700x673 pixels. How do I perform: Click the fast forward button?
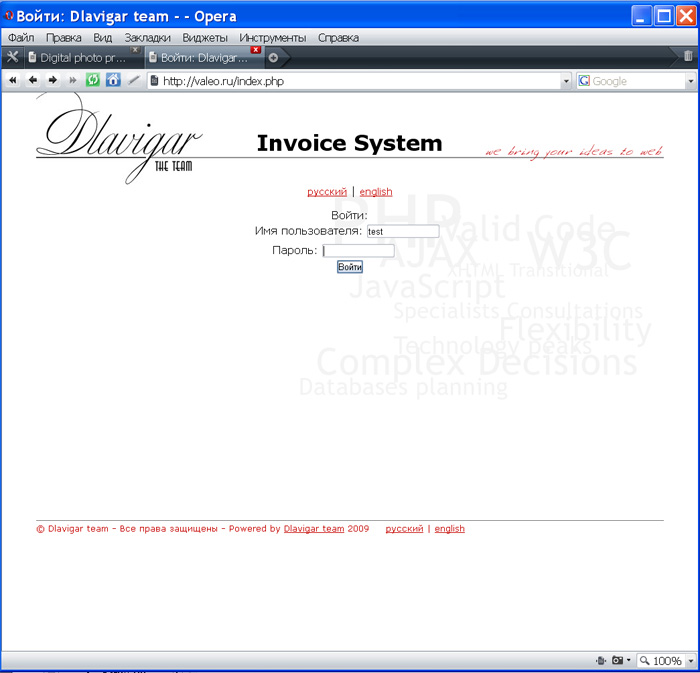click(x=72, y=80)
